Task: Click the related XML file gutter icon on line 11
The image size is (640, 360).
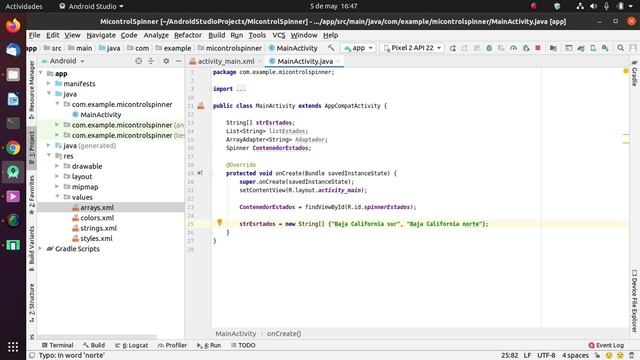Action: click(x=201, y=106)
